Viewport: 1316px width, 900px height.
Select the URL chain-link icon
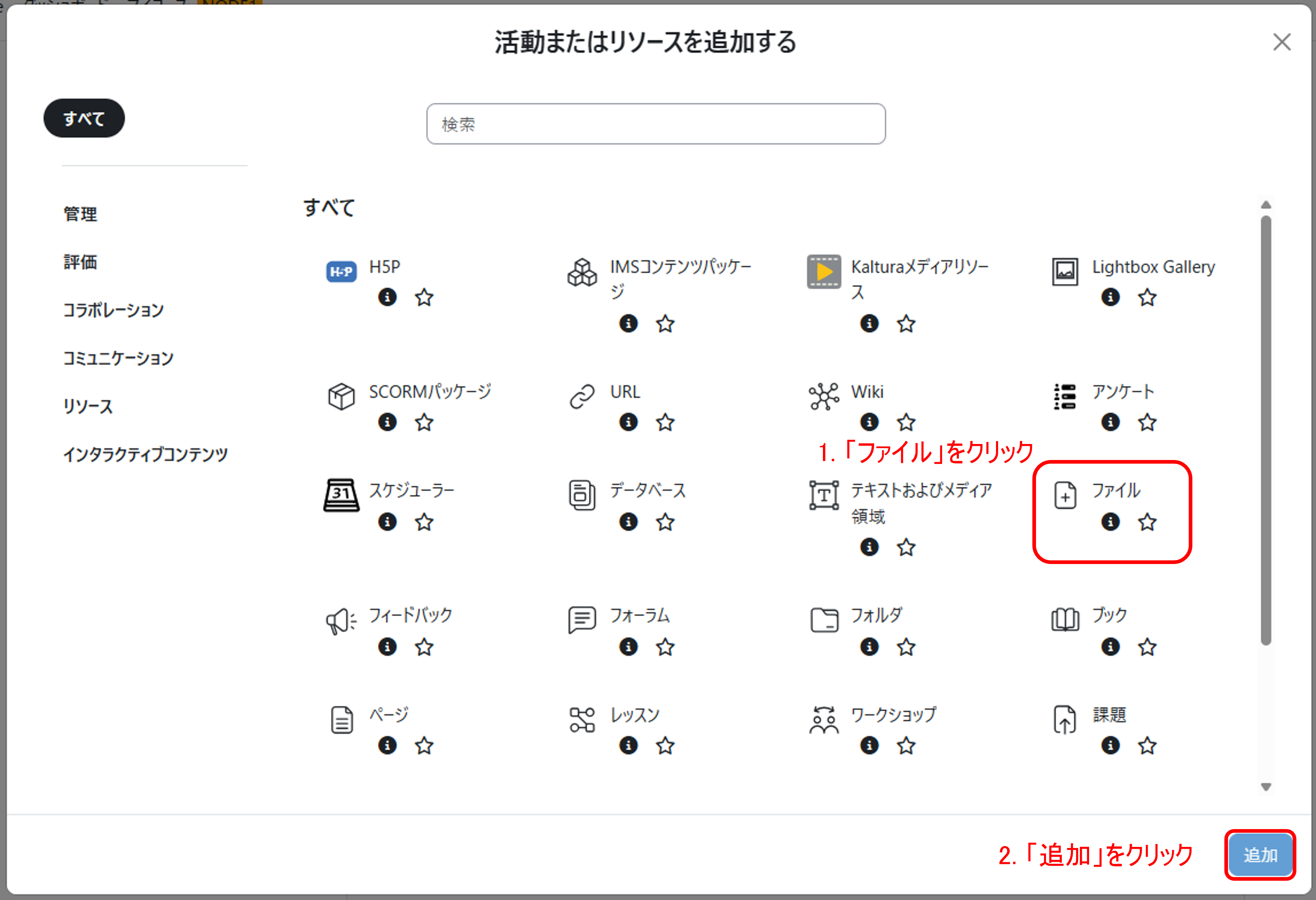click(582, 396)
